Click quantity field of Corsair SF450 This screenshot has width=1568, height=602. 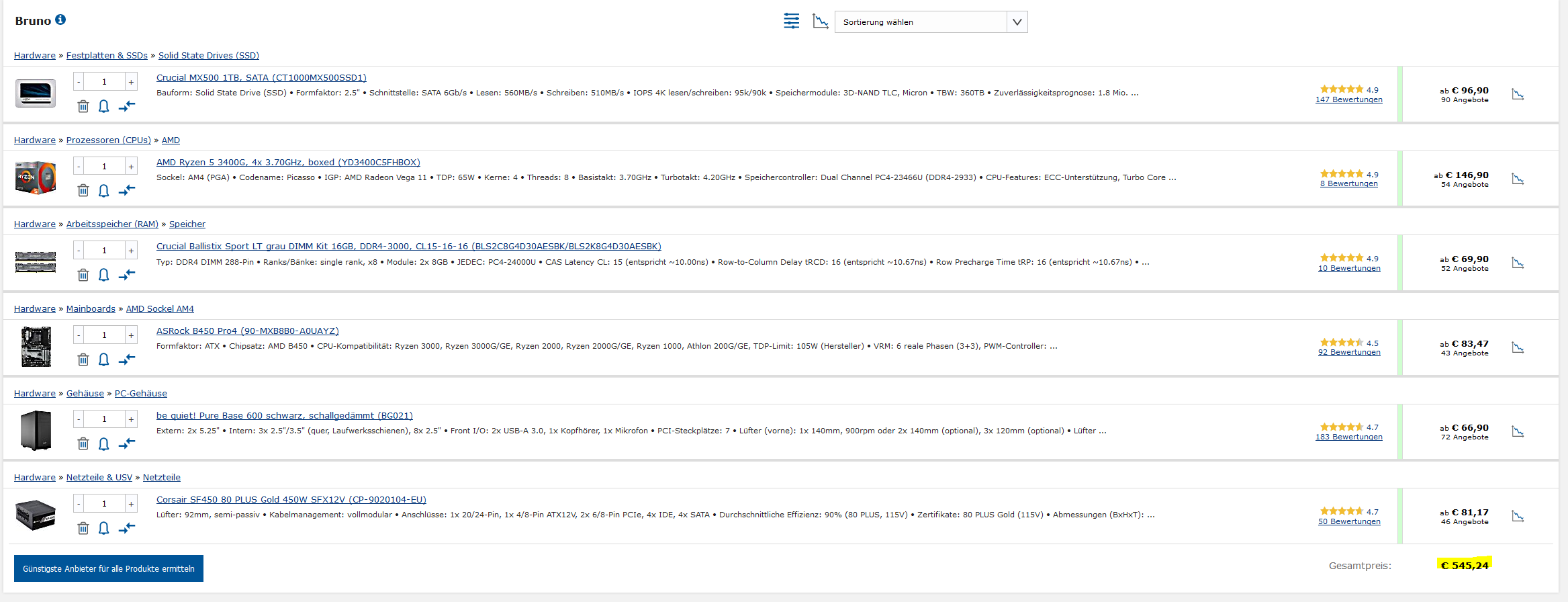point(104,503)
